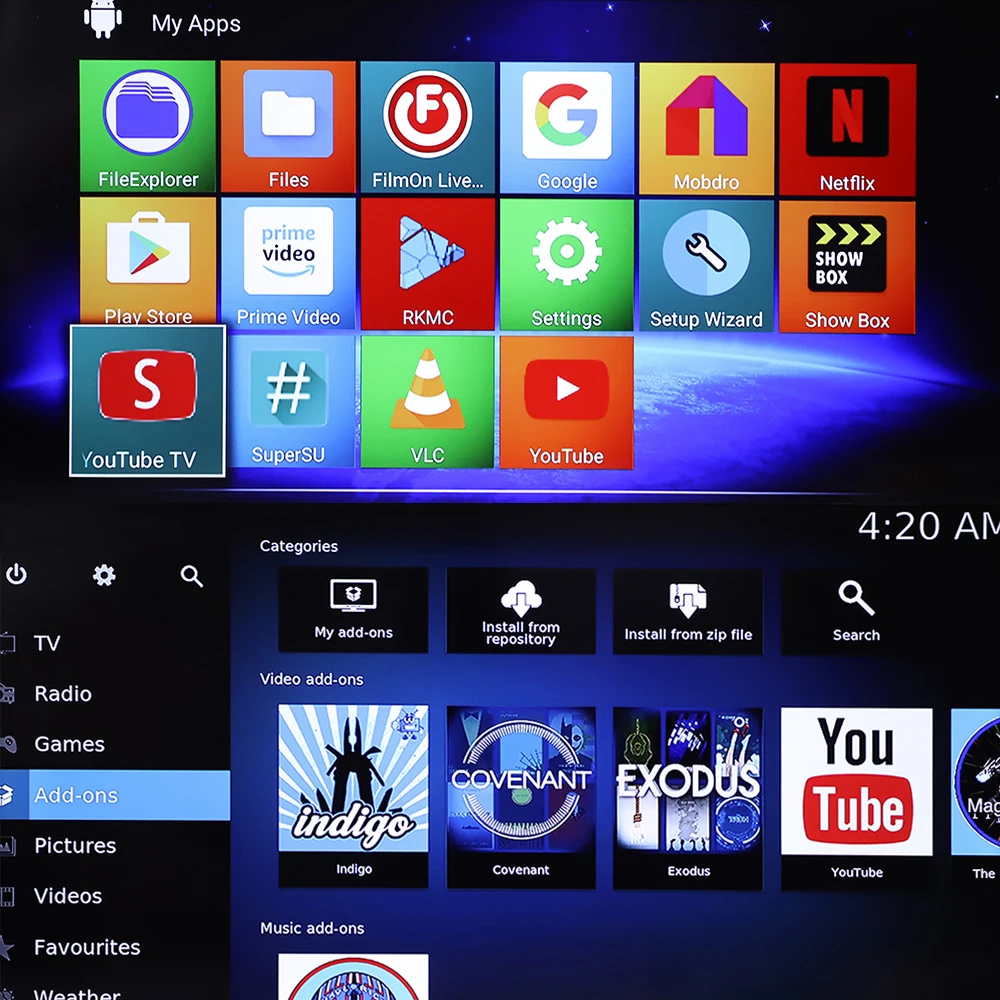This screenshot has width=1000, height=1000.
Task: Launch Prime Video app
Action: point(288,264)
